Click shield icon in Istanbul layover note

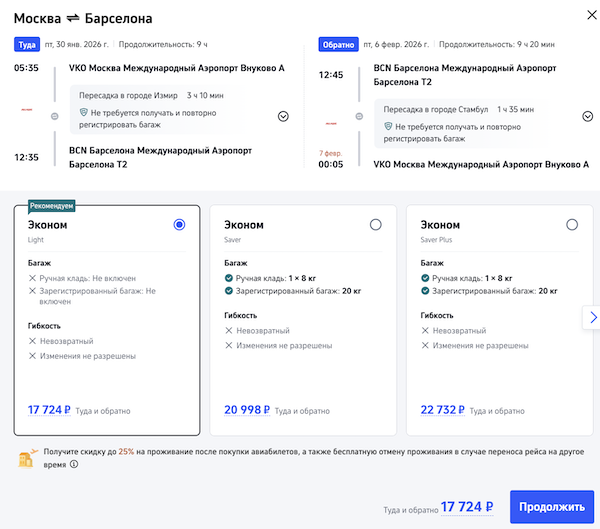pos(389,128)
